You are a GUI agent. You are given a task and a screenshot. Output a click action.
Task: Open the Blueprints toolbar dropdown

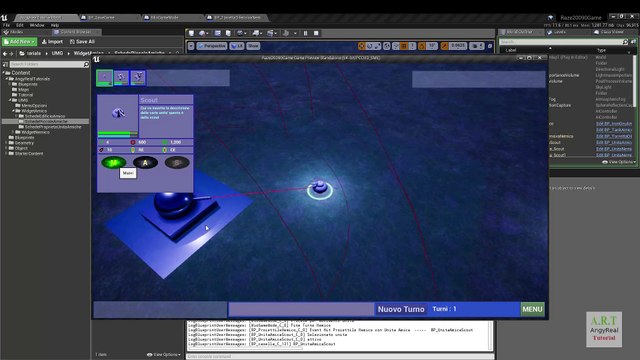(x=257, y=33)
